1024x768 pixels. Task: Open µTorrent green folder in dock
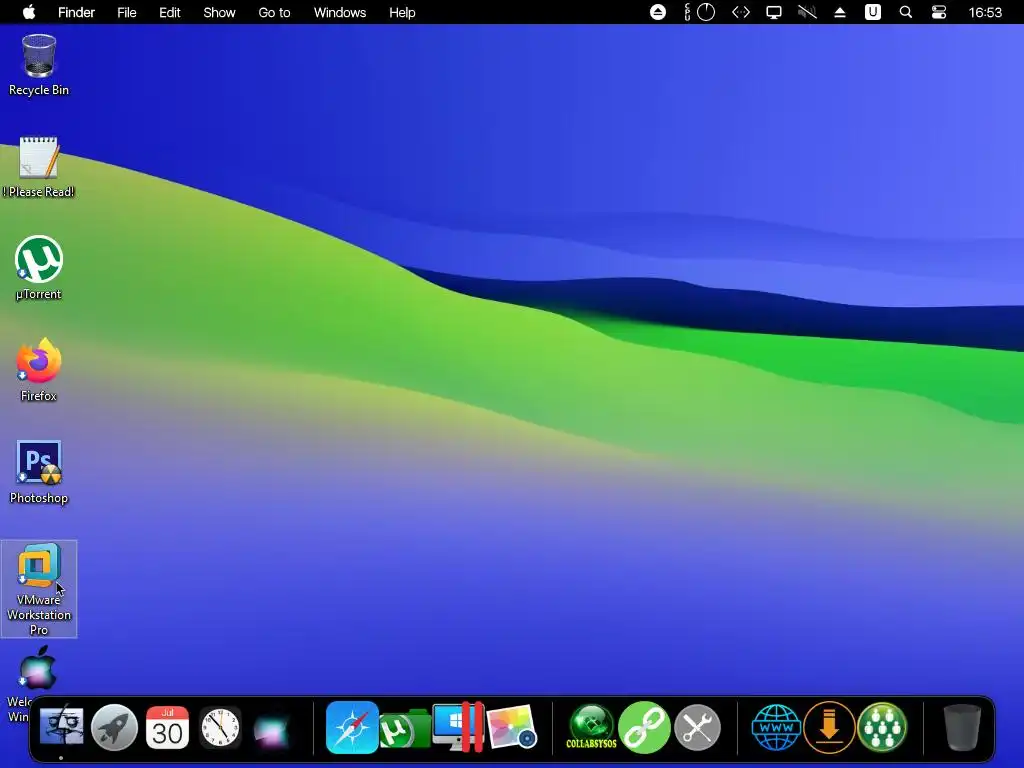pyautogui.click(x=404, y=729)
